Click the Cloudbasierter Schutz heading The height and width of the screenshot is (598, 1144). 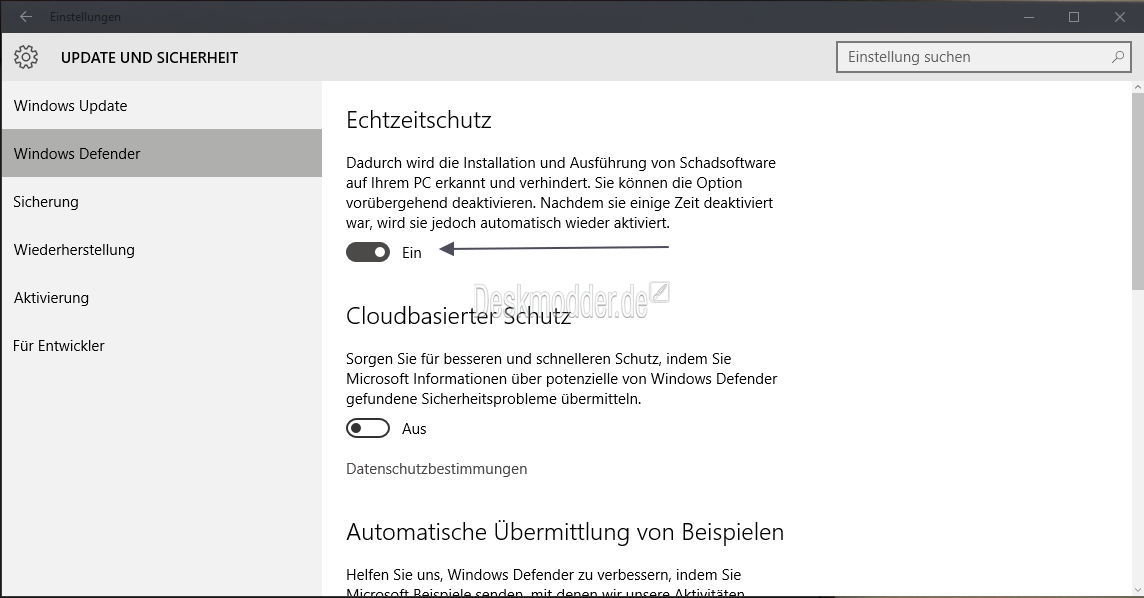point(458,316)
